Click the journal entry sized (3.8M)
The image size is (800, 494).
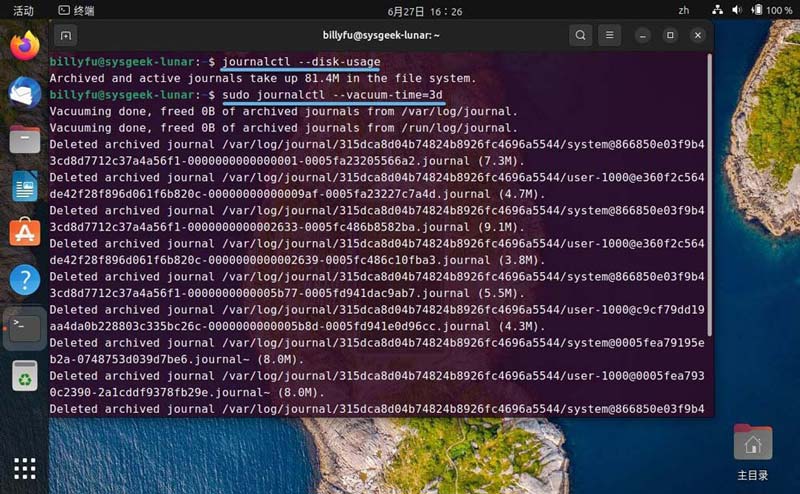tap(377, 252)
